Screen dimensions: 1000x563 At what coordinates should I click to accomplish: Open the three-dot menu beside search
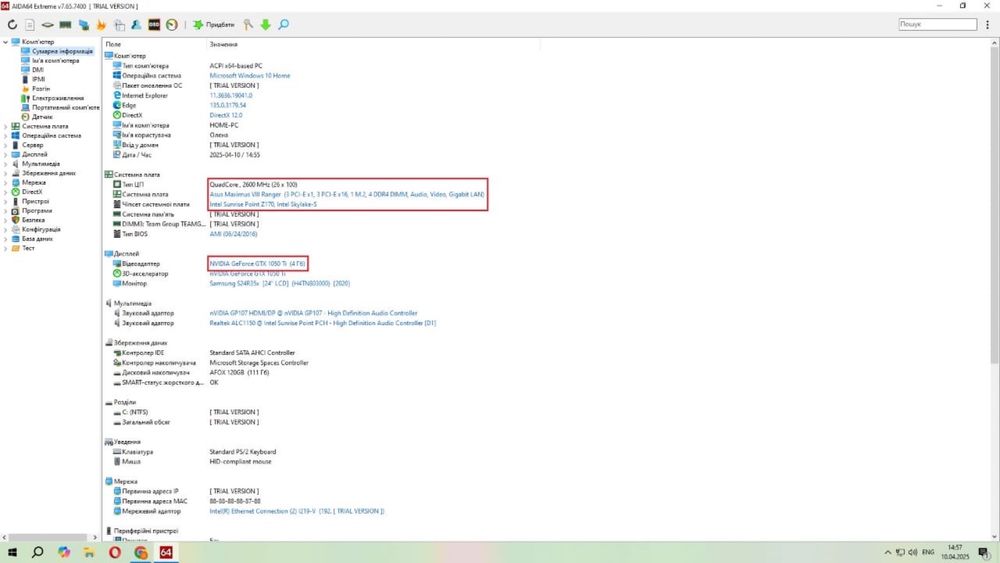(x=987, y=24)
